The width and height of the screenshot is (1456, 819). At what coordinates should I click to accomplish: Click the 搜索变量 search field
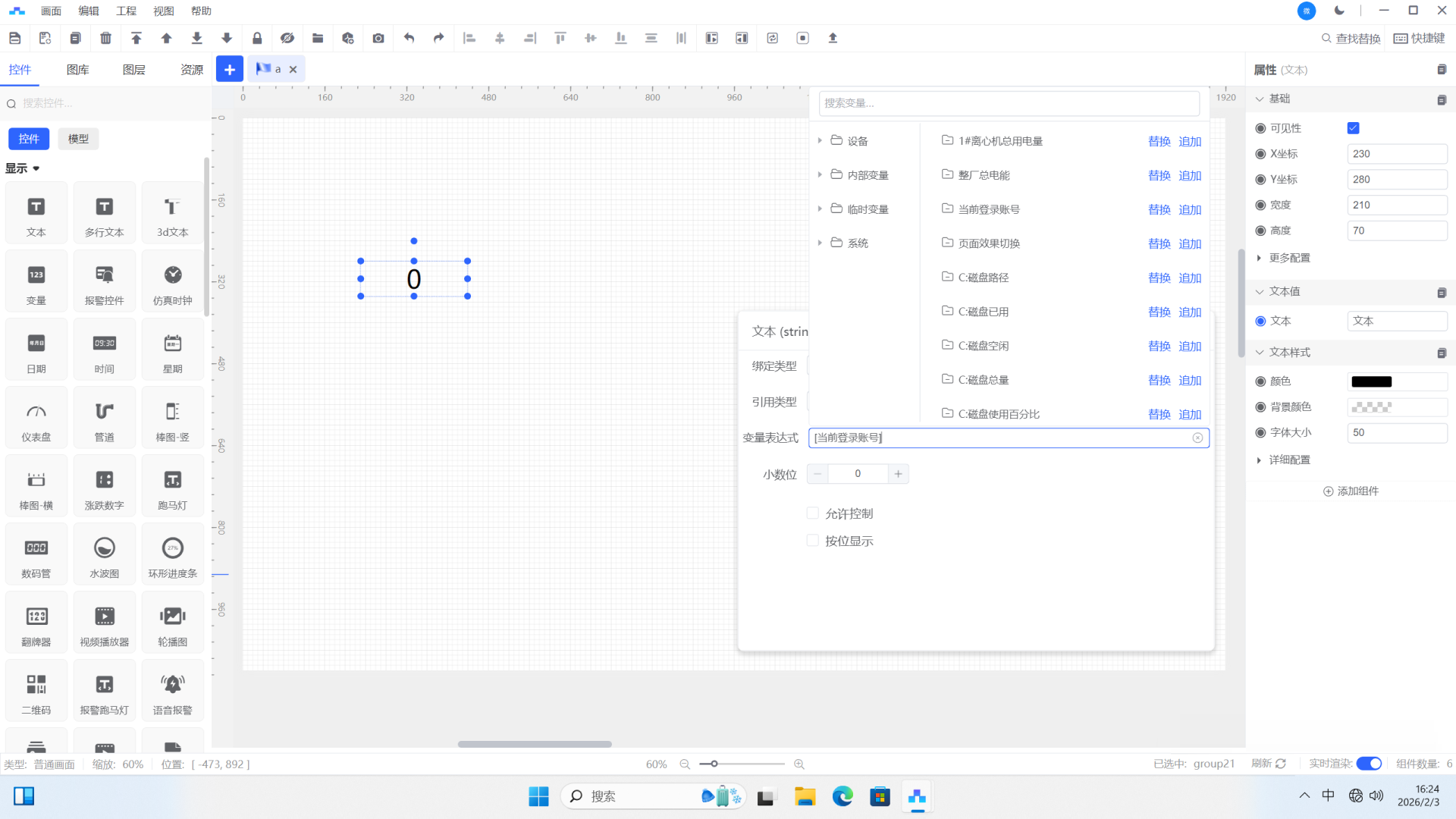[x=1009, y=103]
